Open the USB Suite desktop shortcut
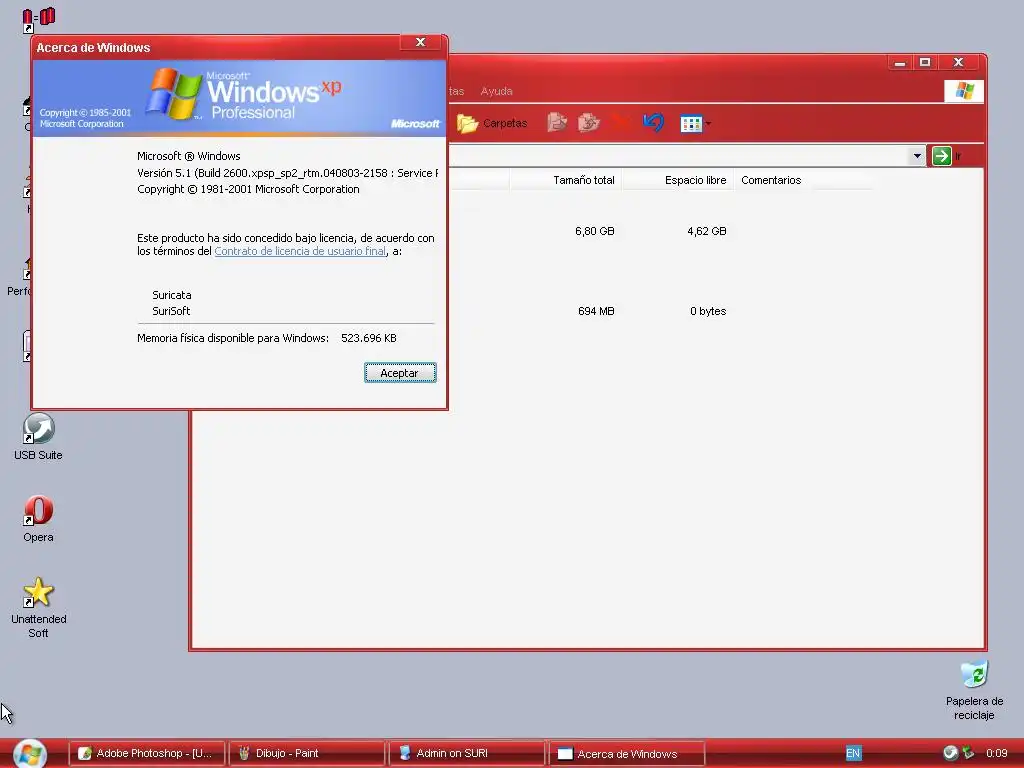This screenshot has width=1024, height=768. coord(38,437)
